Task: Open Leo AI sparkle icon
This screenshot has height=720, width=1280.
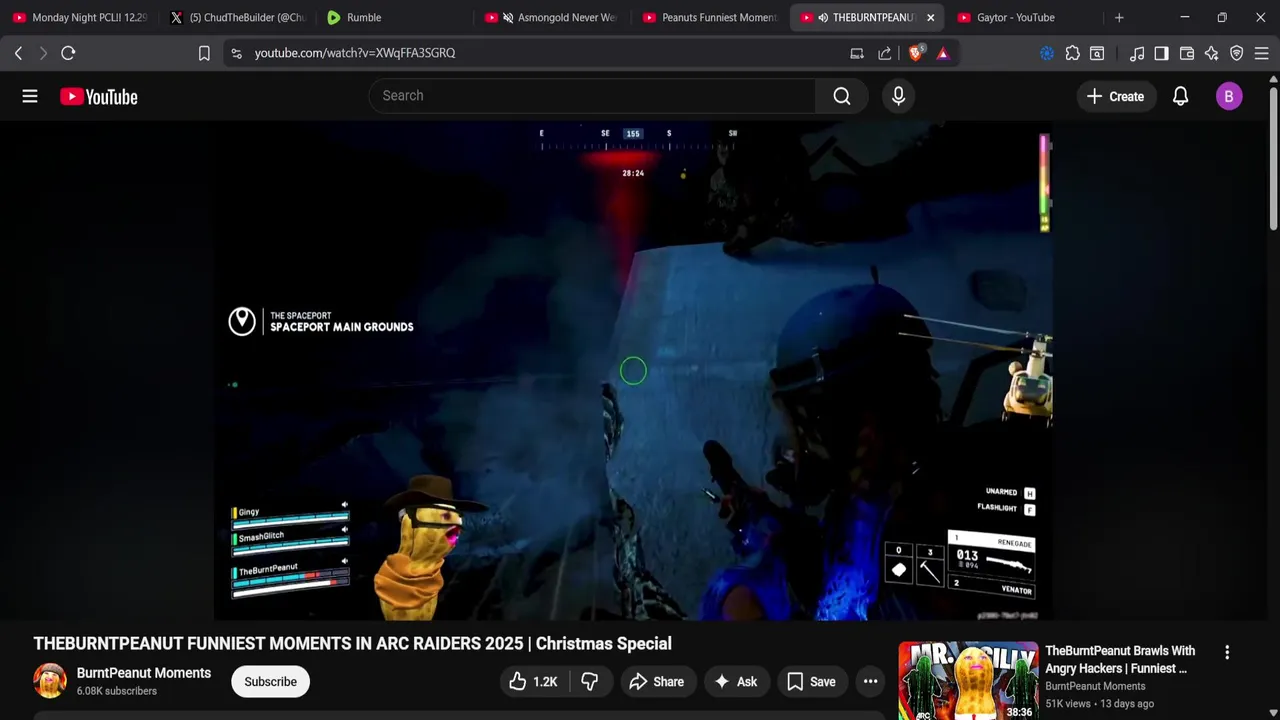Action: pos(1212,53)
